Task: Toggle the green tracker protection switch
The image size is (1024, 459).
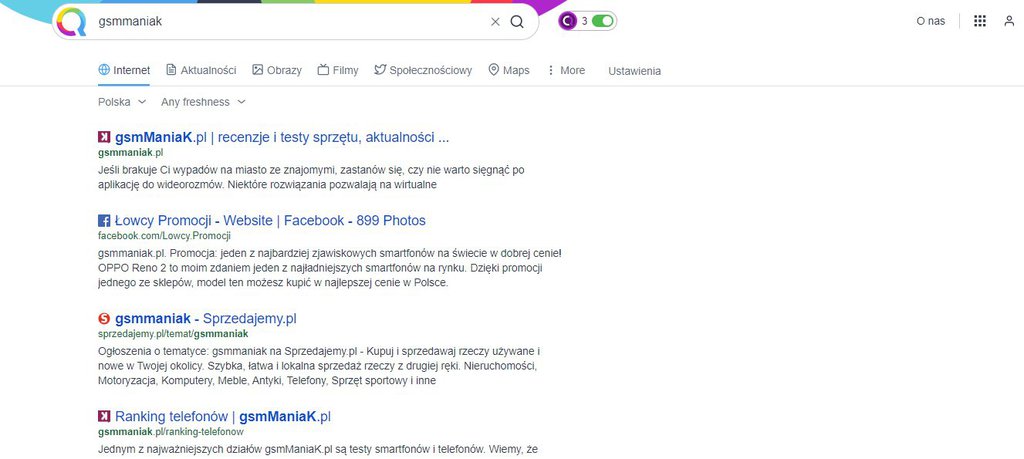Action: tap(603, 21)
